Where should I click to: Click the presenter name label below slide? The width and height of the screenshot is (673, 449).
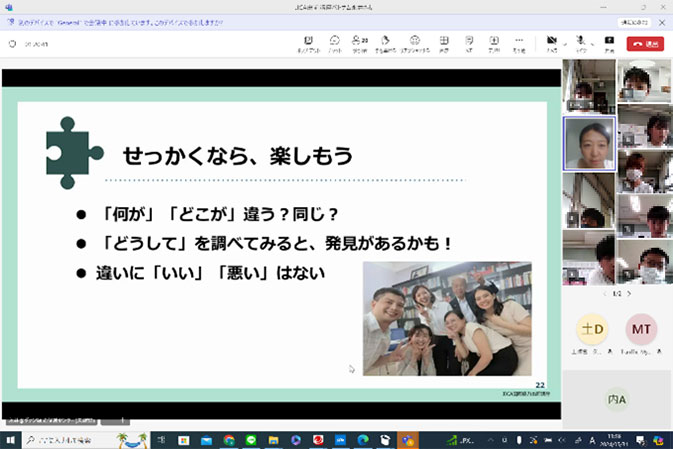pyautogui.click(x=51, y=421)
